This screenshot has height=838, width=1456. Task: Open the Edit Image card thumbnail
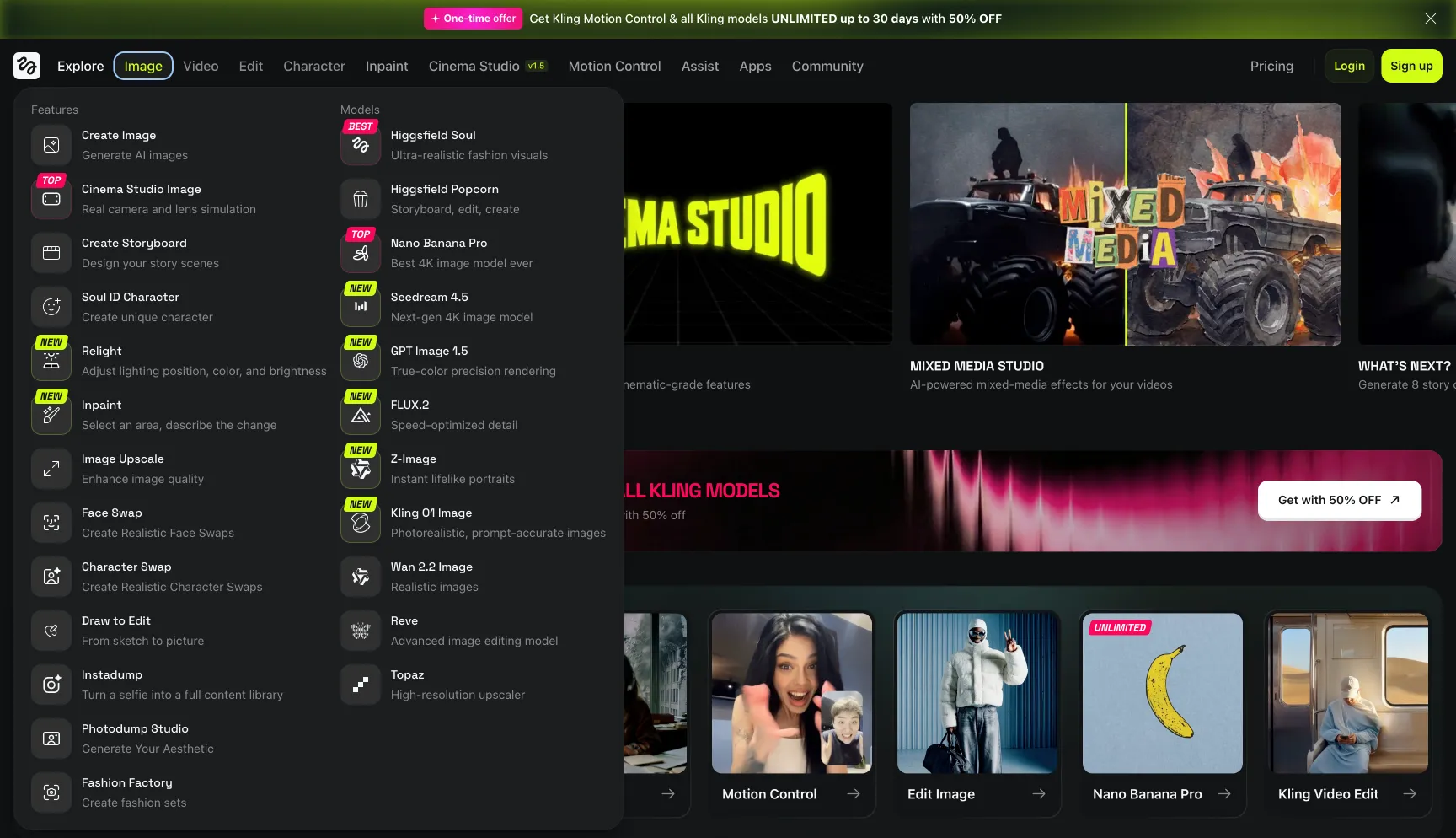point(977,693)
